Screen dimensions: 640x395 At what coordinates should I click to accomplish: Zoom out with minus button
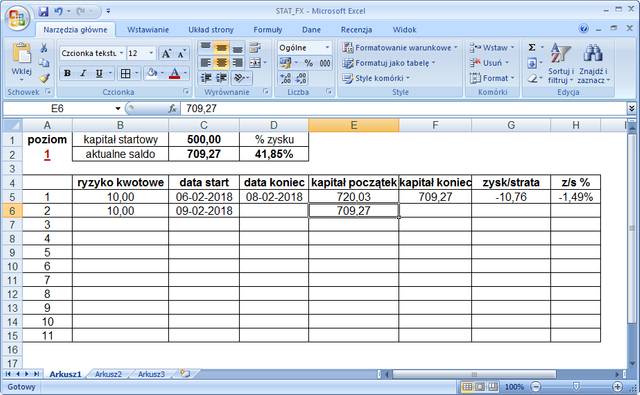536,386
